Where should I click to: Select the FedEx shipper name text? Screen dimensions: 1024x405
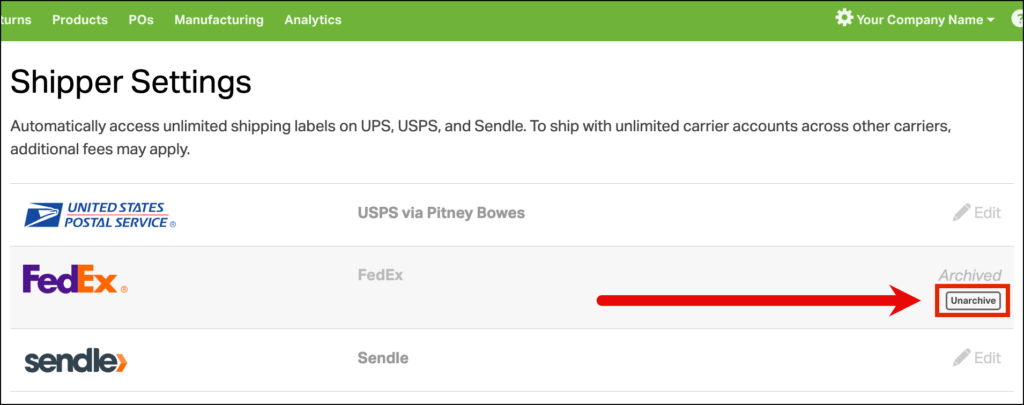380,273
